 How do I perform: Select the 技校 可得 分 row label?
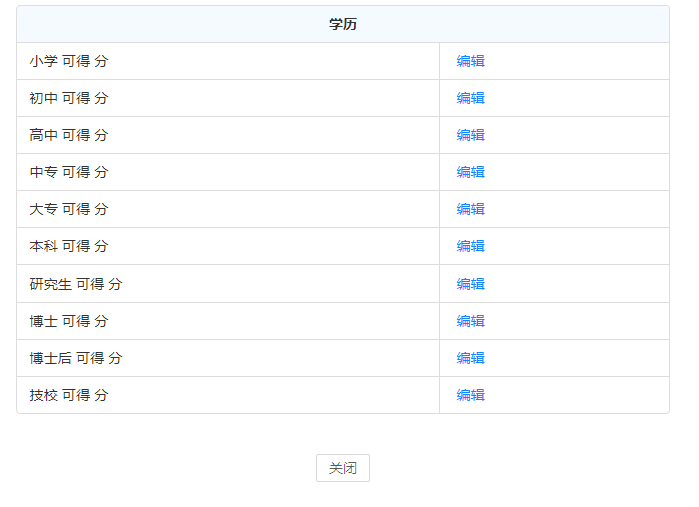pyautogui.click(x=69, y=395)
